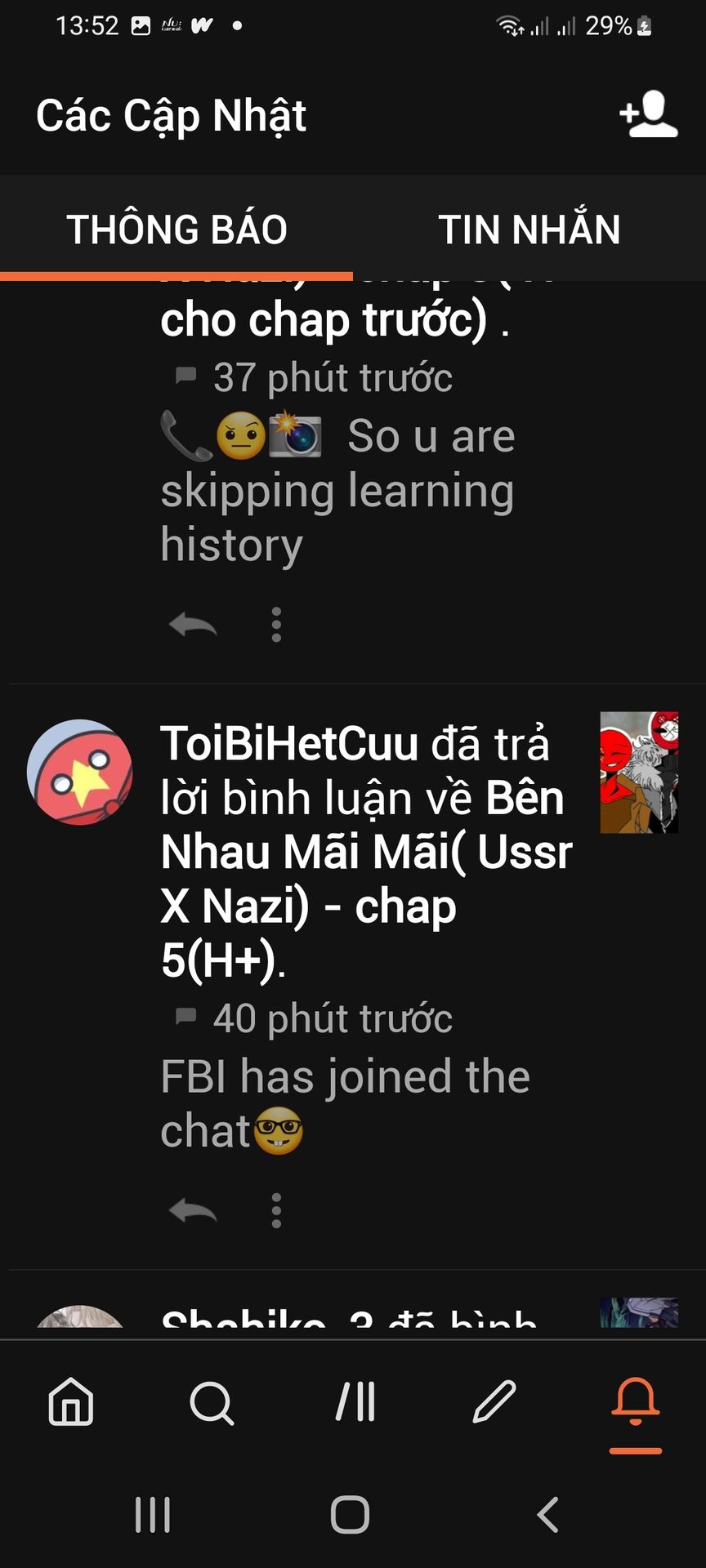This screenshot has width=706, height=1568.
Task: Tap the Android back navigation button
Action: (547, 1514)
